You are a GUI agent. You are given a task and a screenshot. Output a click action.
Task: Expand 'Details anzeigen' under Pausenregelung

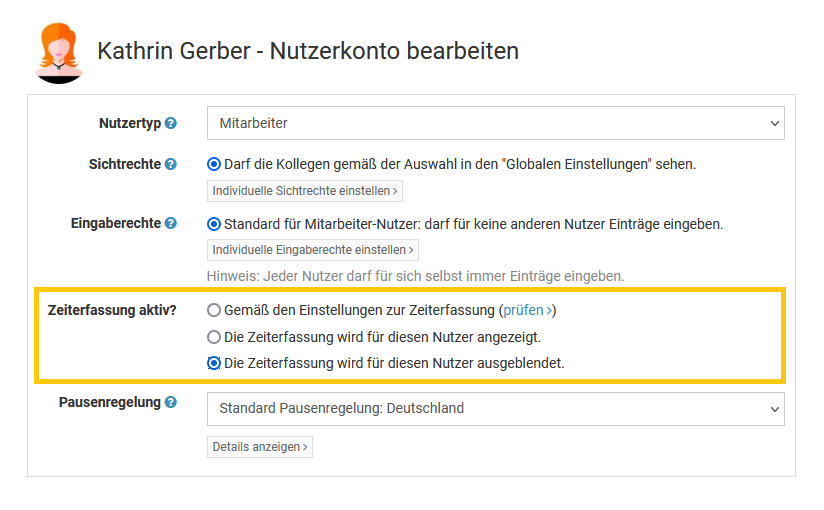point(260,447)
